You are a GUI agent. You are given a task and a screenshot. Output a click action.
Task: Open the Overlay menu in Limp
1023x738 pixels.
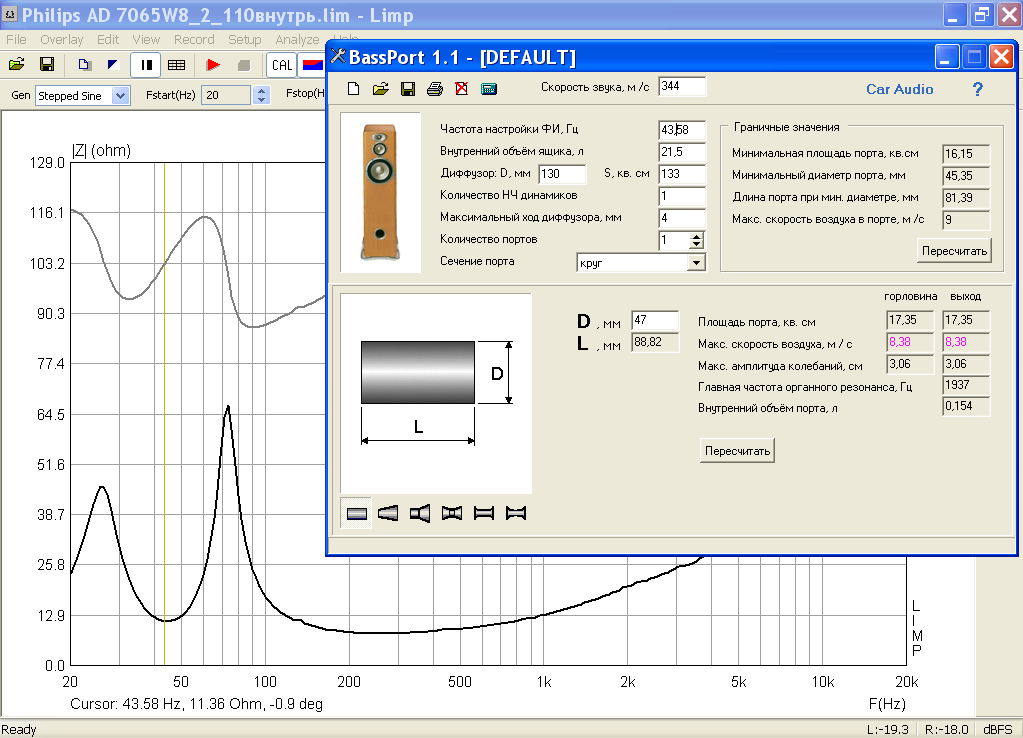point(61,39)
